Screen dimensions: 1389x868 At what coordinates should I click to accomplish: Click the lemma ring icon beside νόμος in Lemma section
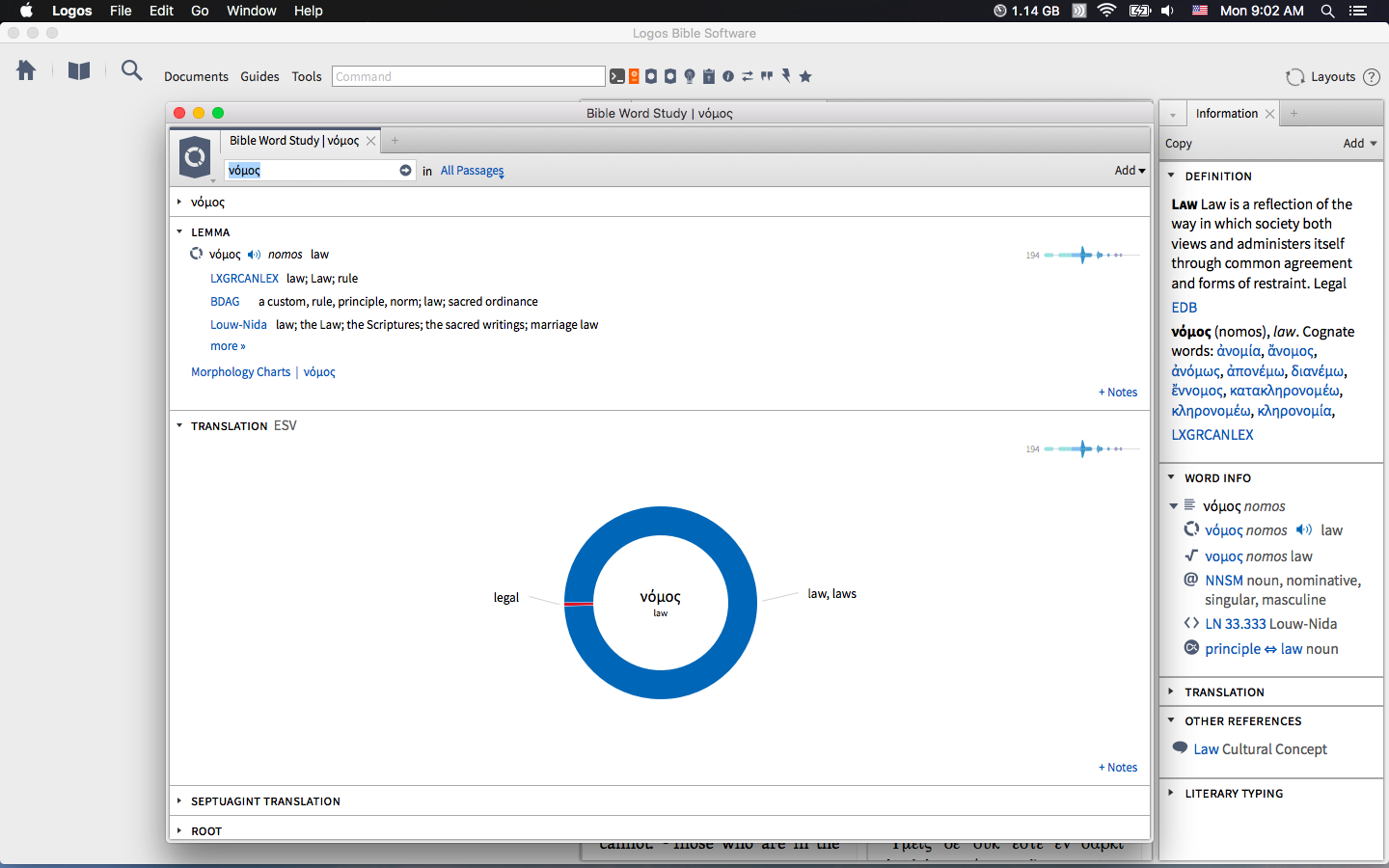(197, 254)
